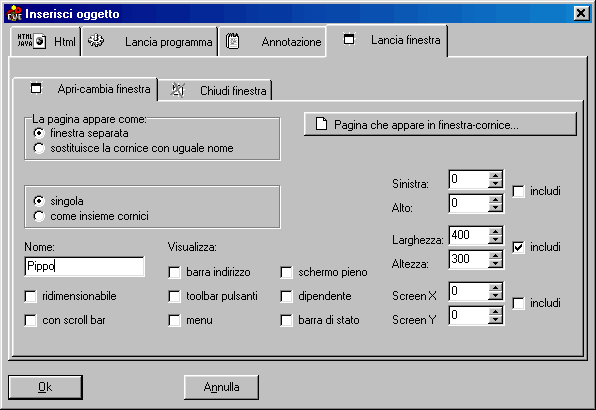This screenshot has width=596, height=410.
Task: Check the schermo pieno option
Action: pyautogui.click(x=286, y=272)
